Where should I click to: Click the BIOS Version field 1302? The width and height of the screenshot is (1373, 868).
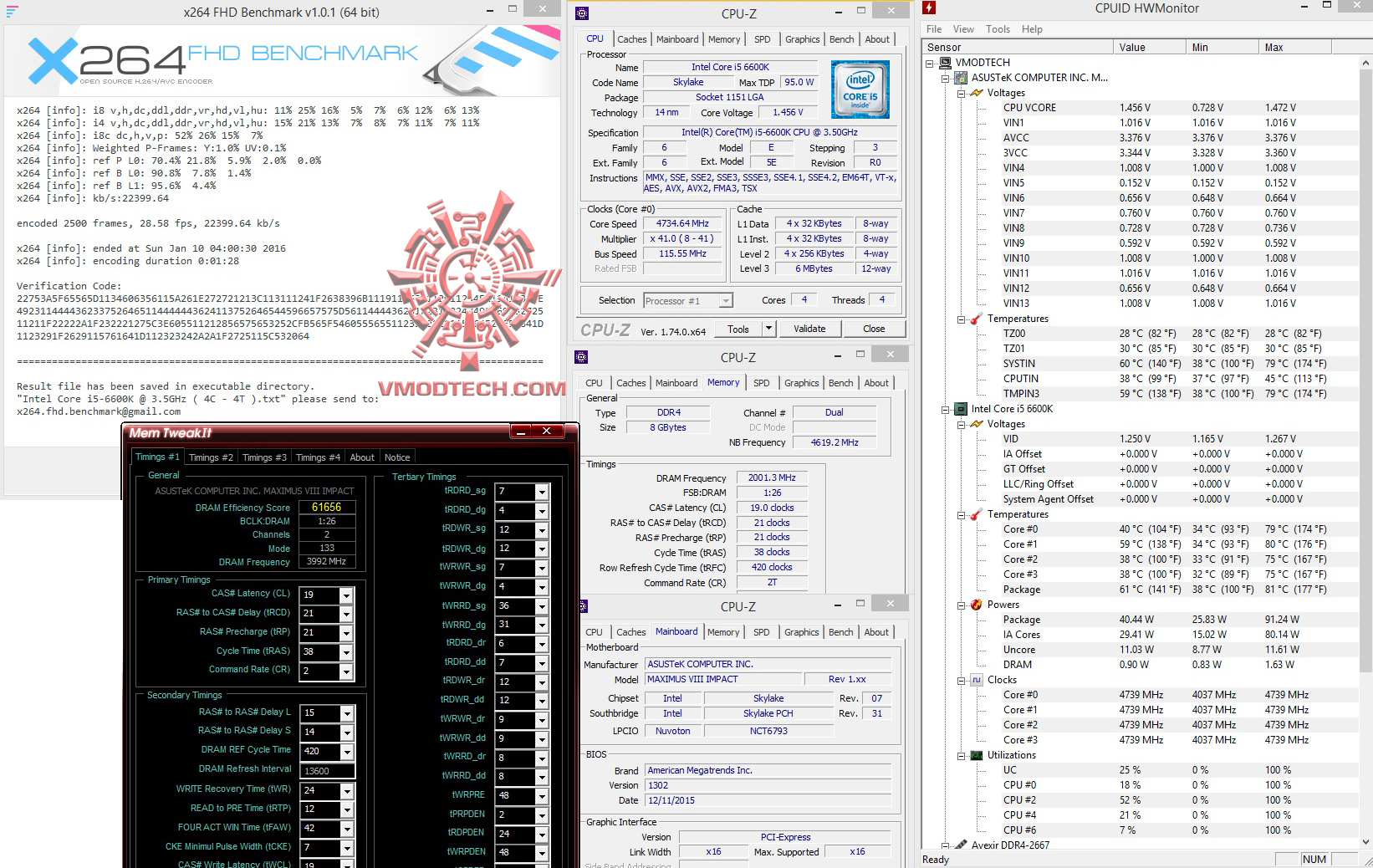point(768,785)
